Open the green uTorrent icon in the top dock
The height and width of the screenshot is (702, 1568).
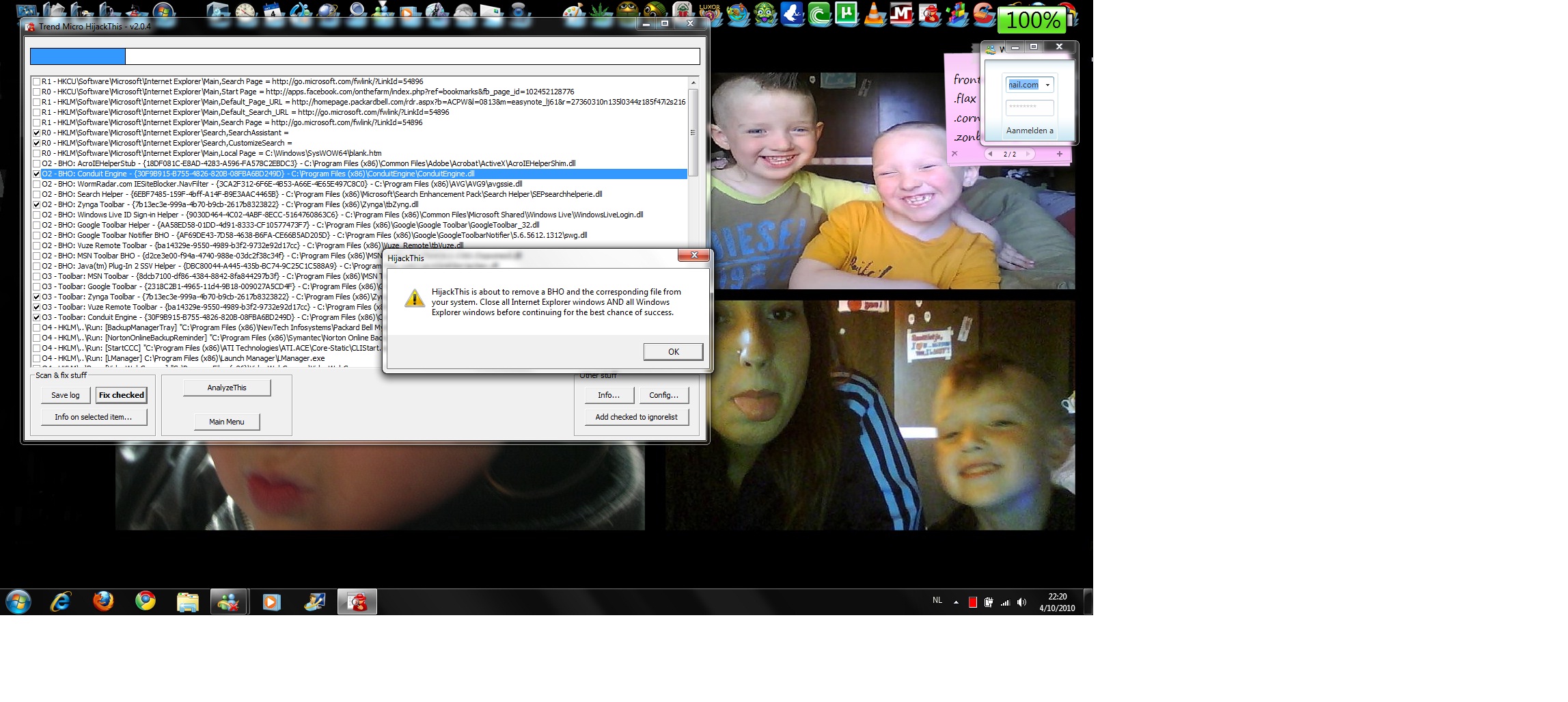pyautogui.click(x=847, y=14)
